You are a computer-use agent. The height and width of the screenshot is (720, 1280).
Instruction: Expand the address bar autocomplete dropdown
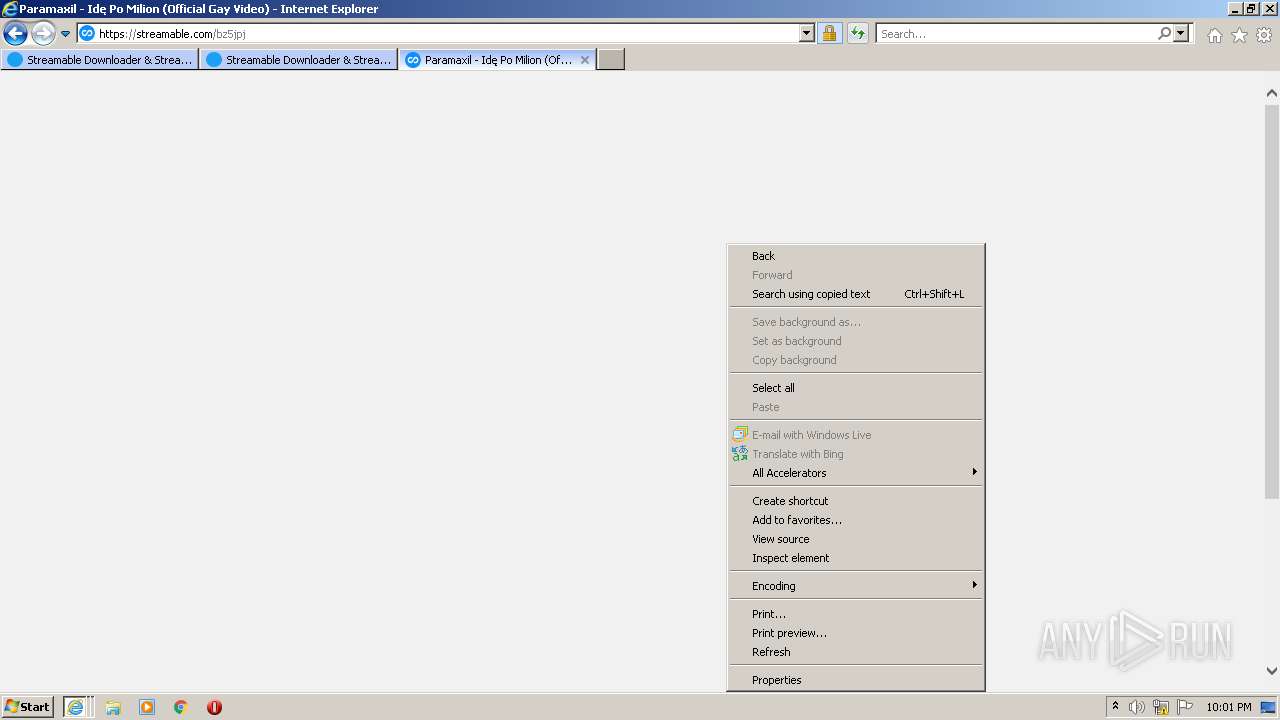pyautogui.click(x=807, y=34)
